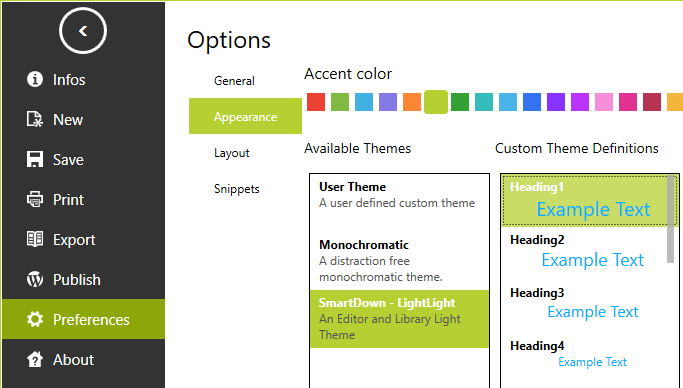Choose the amber yellow accent swatch
Image resolution: width=683 pixels, height=388 pixels.
click(x=675, y=102)
